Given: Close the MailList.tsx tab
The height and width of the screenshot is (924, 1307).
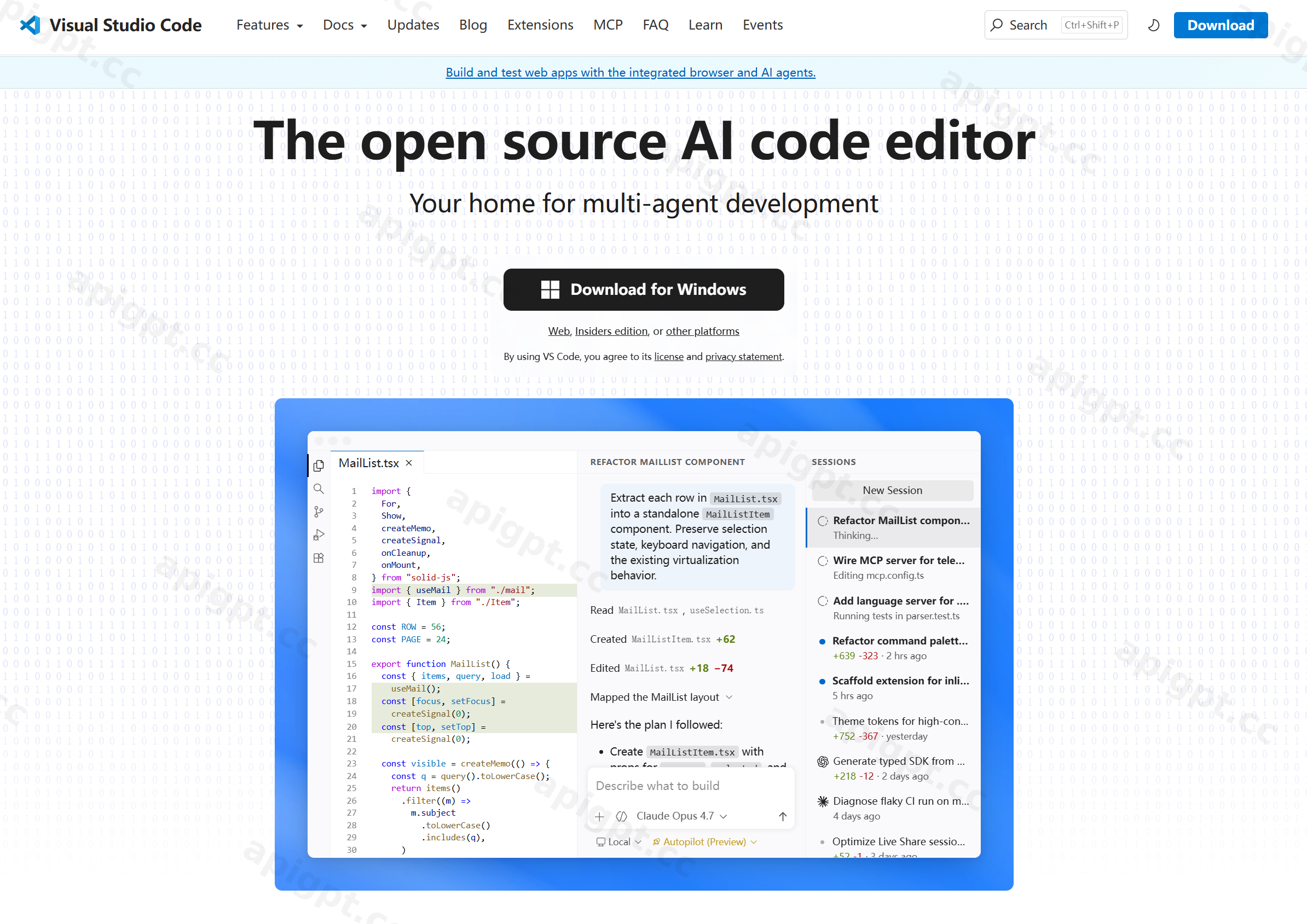Looking at the screenshot, I should [x=409, y=463].
